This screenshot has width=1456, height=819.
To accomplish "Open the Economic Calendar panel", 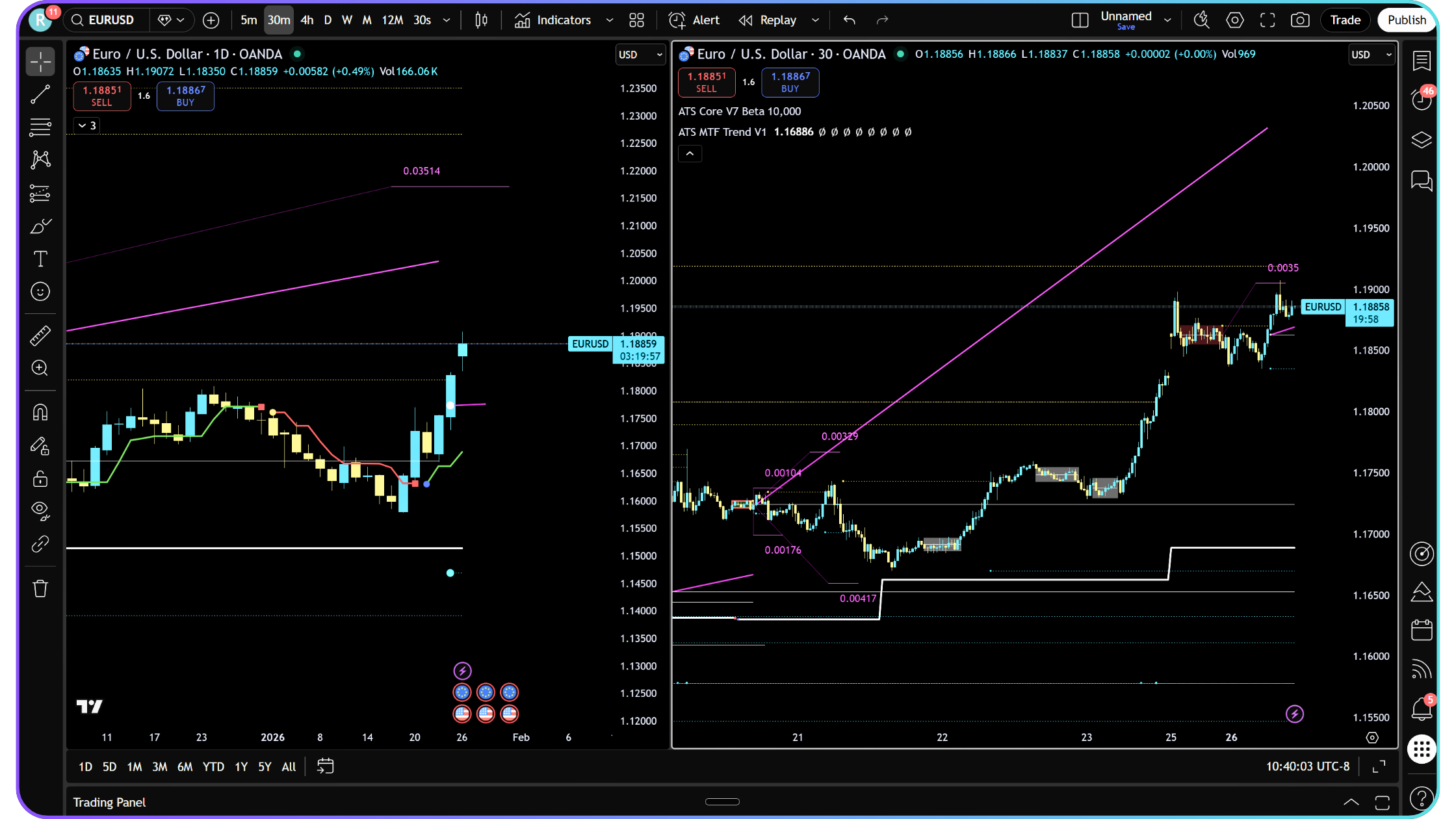I will click(1422, 630).
